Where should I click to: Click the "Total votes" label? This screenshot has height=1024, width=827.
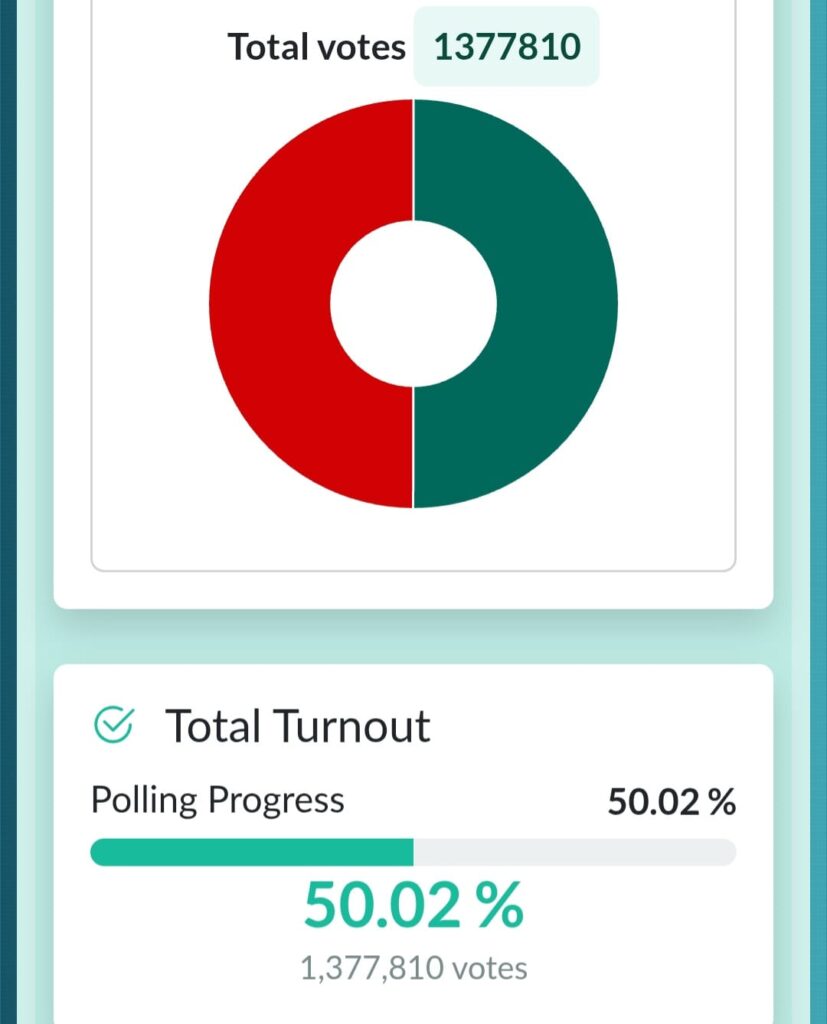316,47
